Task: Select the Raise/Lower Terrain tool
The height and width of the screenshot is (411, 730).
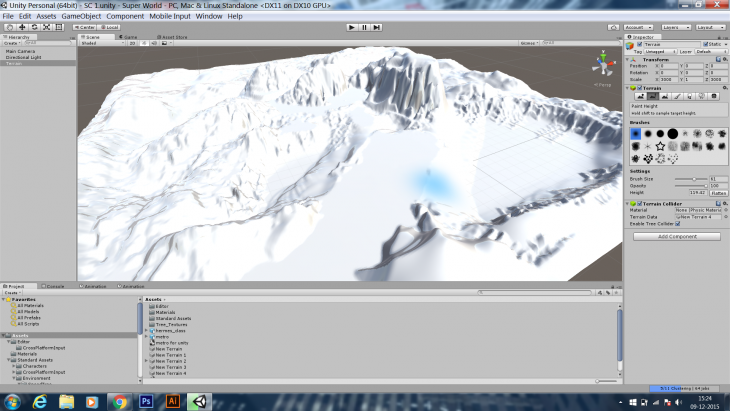Action: coord(638,96)
